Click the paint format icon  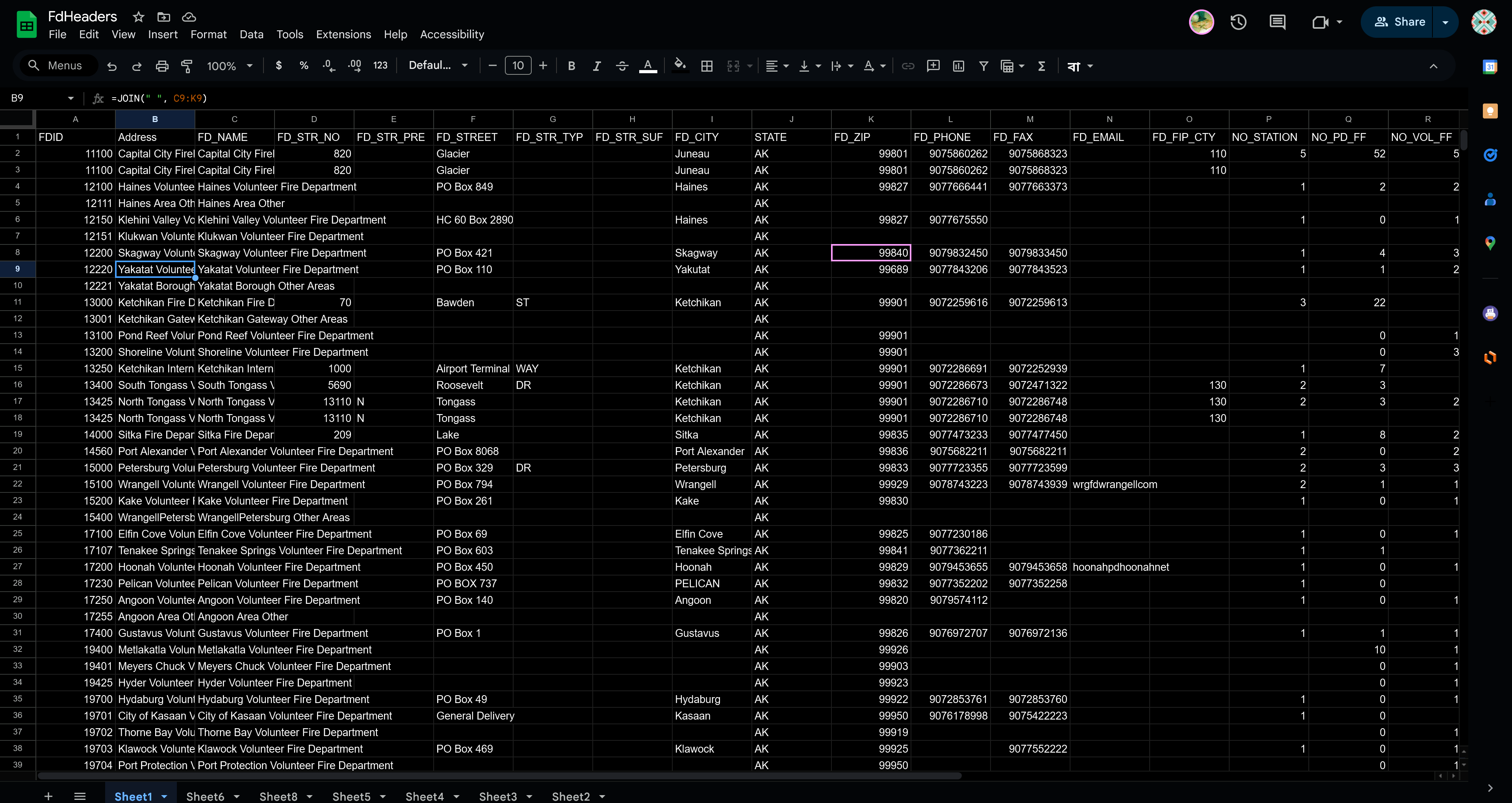point(187,66)
